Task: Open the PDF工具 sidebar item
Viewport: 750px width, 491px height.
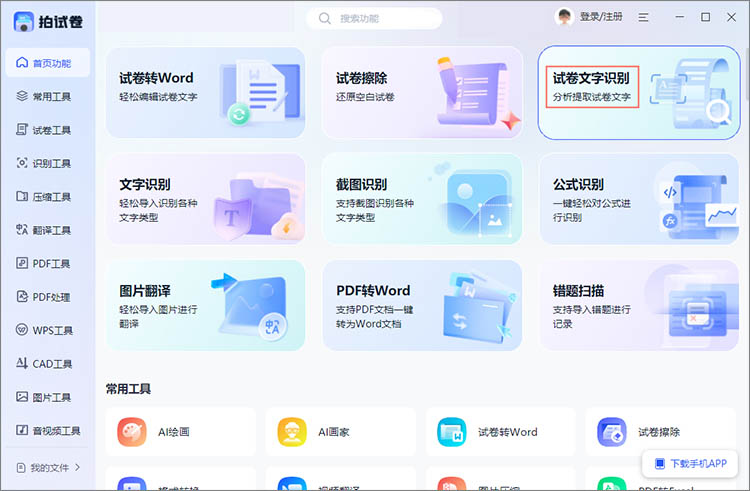Action: [47, 263]
